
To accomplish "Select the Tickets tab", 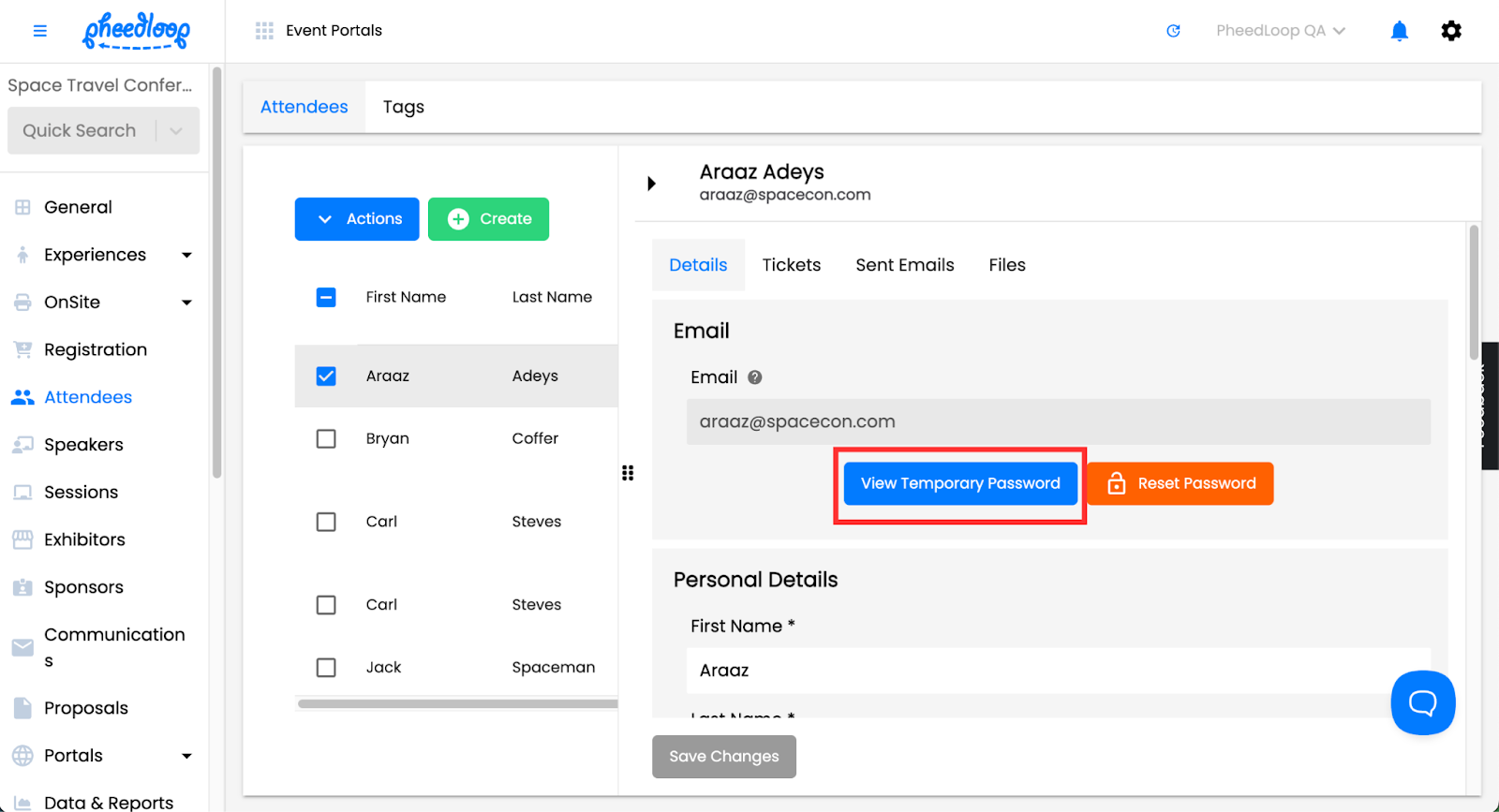I will [792, 265].
